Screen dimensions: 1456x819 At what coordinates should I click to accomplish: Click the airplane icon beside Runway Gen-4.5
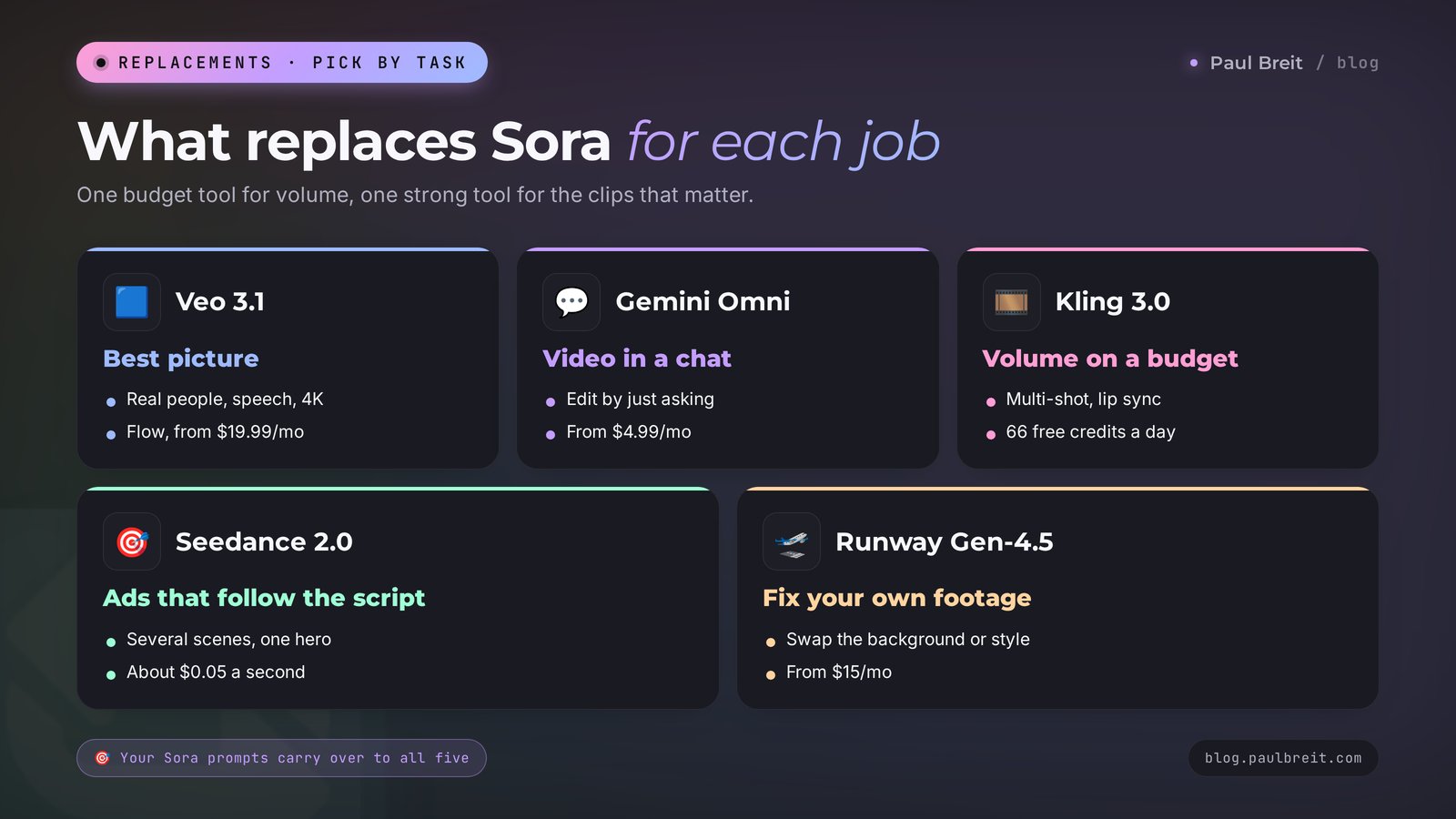click(792, 542)
